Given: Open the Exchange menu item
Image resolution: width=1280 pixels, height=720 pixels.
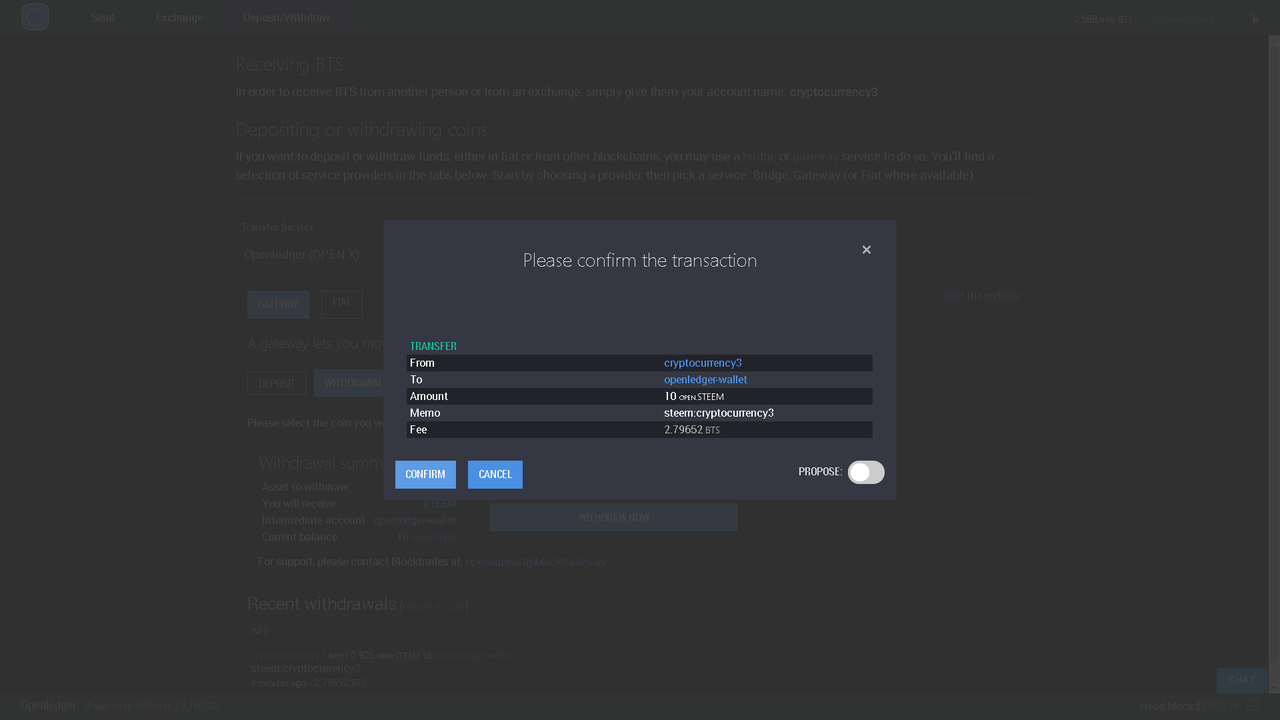Looking at the screenshot, I should [x=179, y=18].
